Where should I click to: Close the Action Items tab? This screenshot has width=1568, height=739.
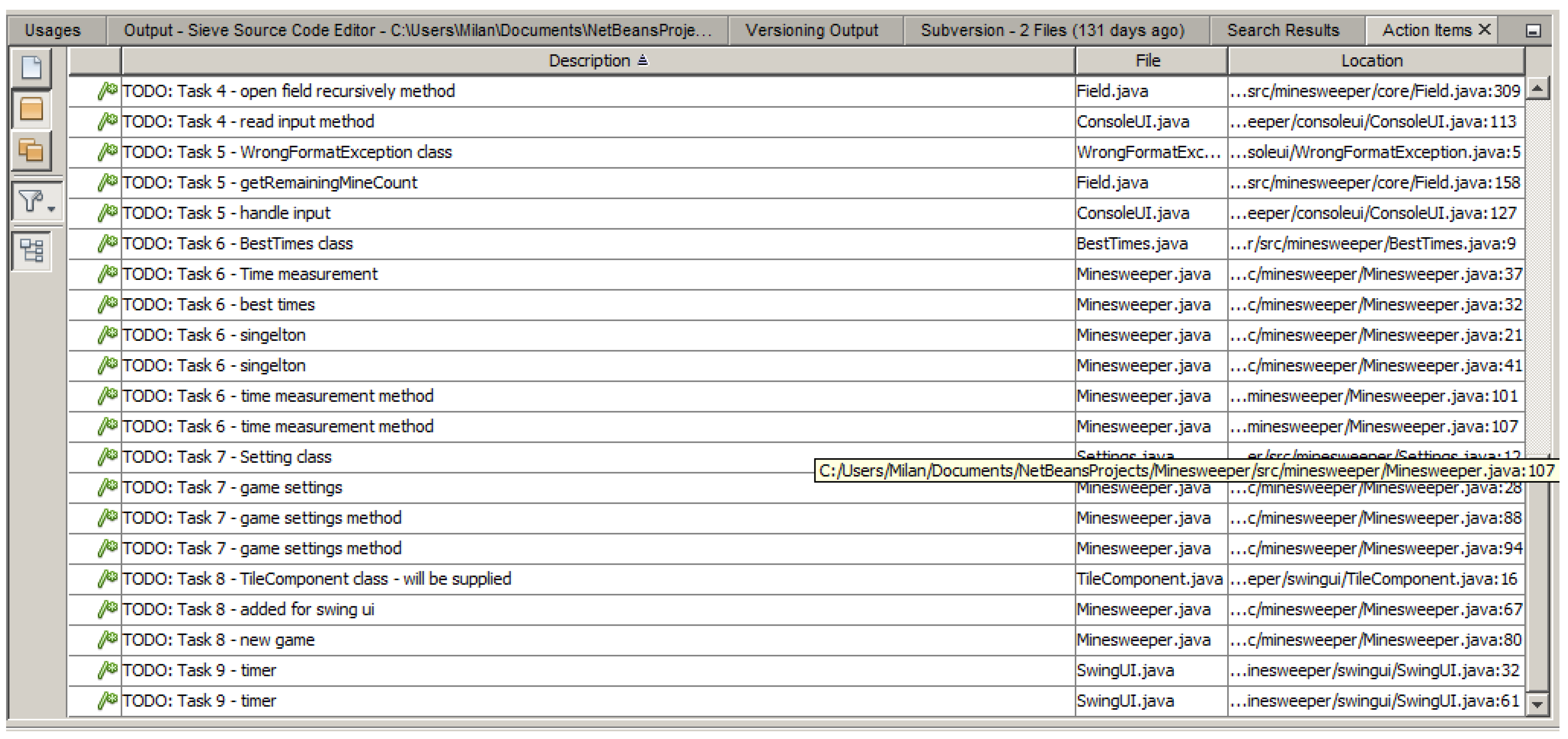click(1485, 28)
